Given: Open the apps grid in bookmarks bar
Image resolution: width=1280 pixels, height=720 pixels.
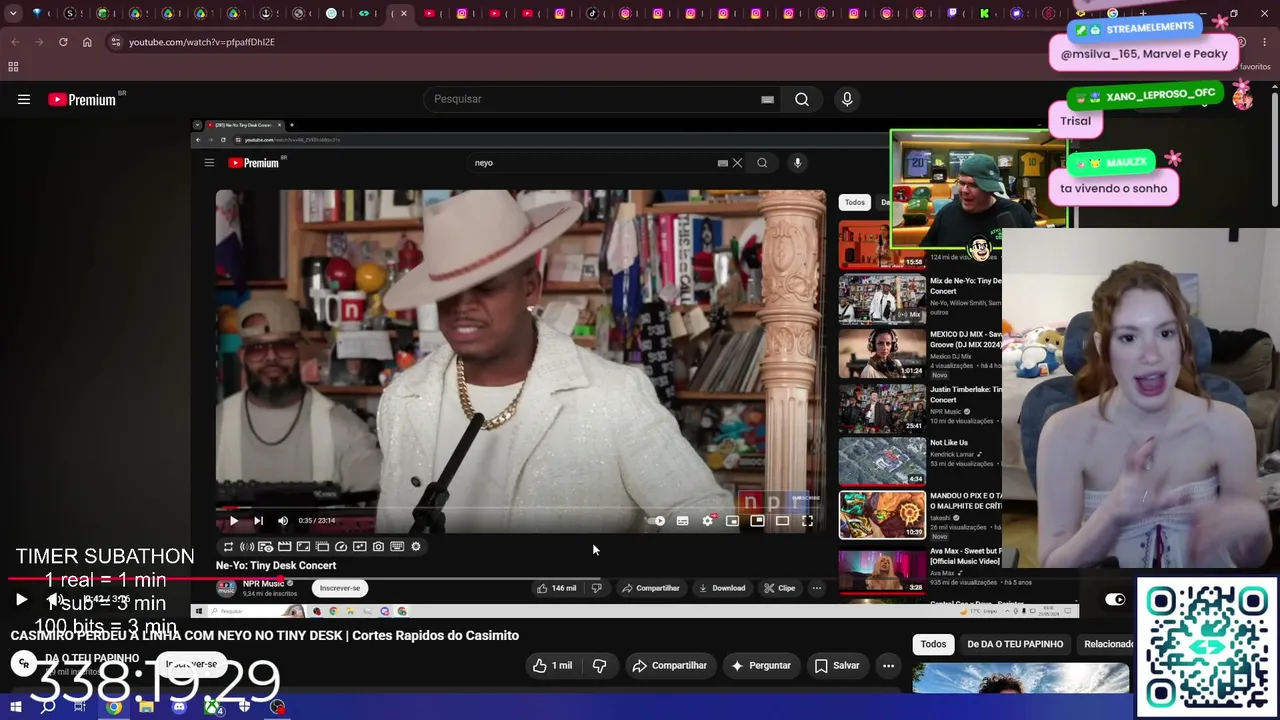Looking at the screenshot, I should (x=13, y=67).
